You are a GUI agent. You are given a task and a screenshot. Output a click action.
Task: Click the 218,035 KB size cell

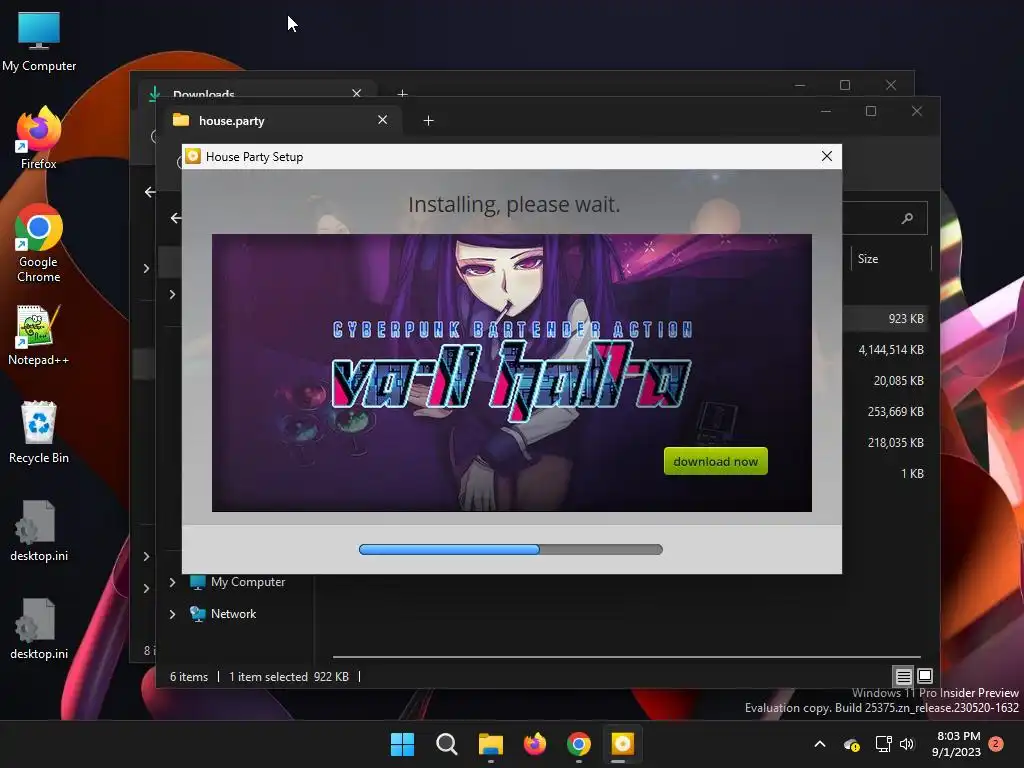(895, 443)
